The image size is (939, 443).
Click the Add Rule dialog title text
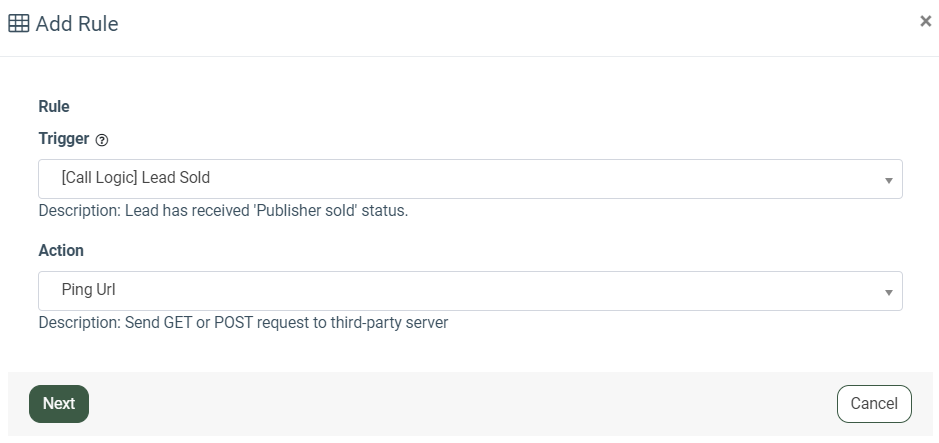77,24
